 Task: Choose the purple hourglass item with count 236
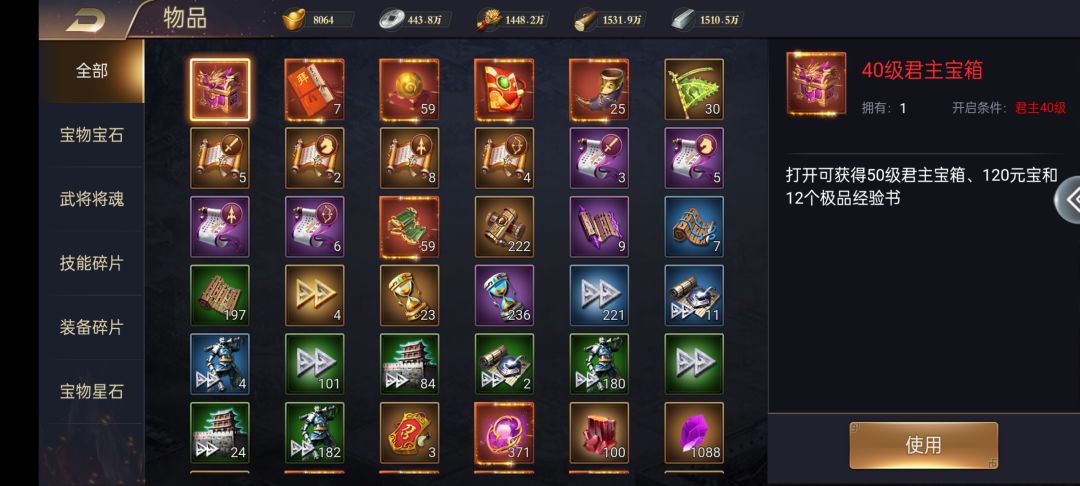[504, 295]
